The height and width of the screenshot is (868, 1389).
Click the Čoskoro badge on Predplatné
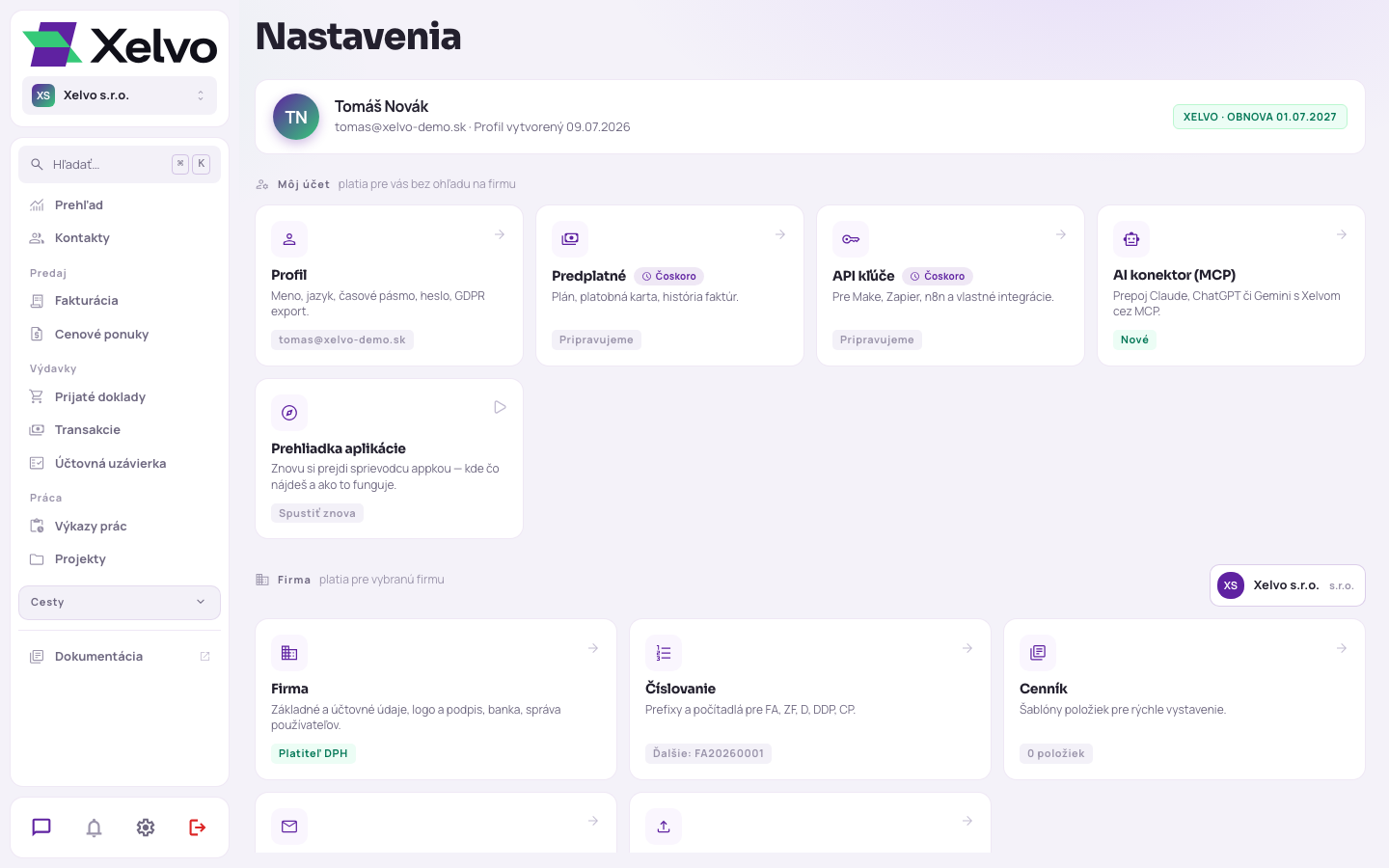click(669, 276)
